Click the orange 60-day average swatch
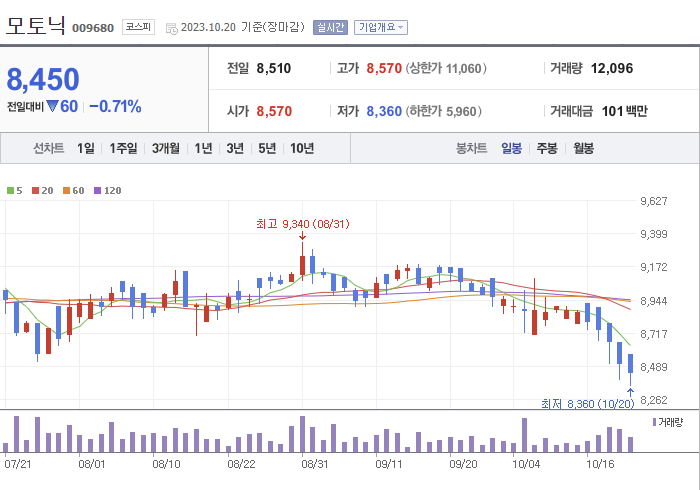The image size is (700, 490). pyautogui.click(x=67, y=191)
